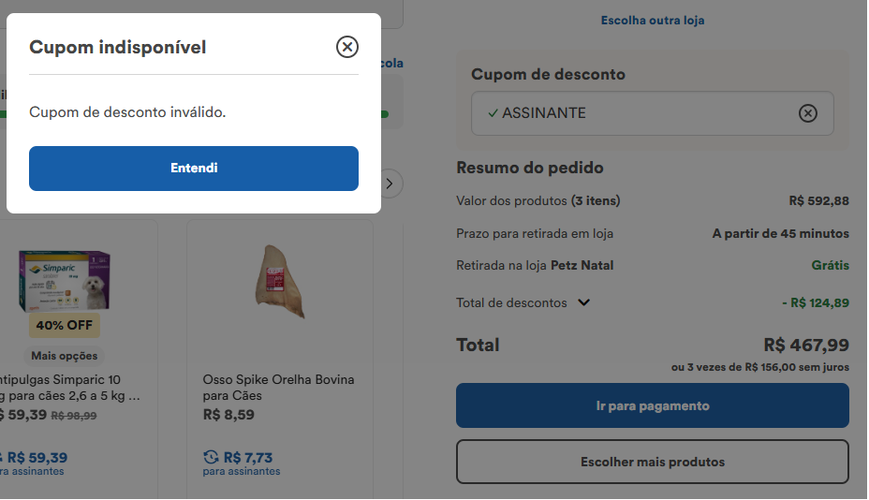Screen dimensions: 869x500
Task: Click Ir para pagamento
Action: (x=652, y=406)
